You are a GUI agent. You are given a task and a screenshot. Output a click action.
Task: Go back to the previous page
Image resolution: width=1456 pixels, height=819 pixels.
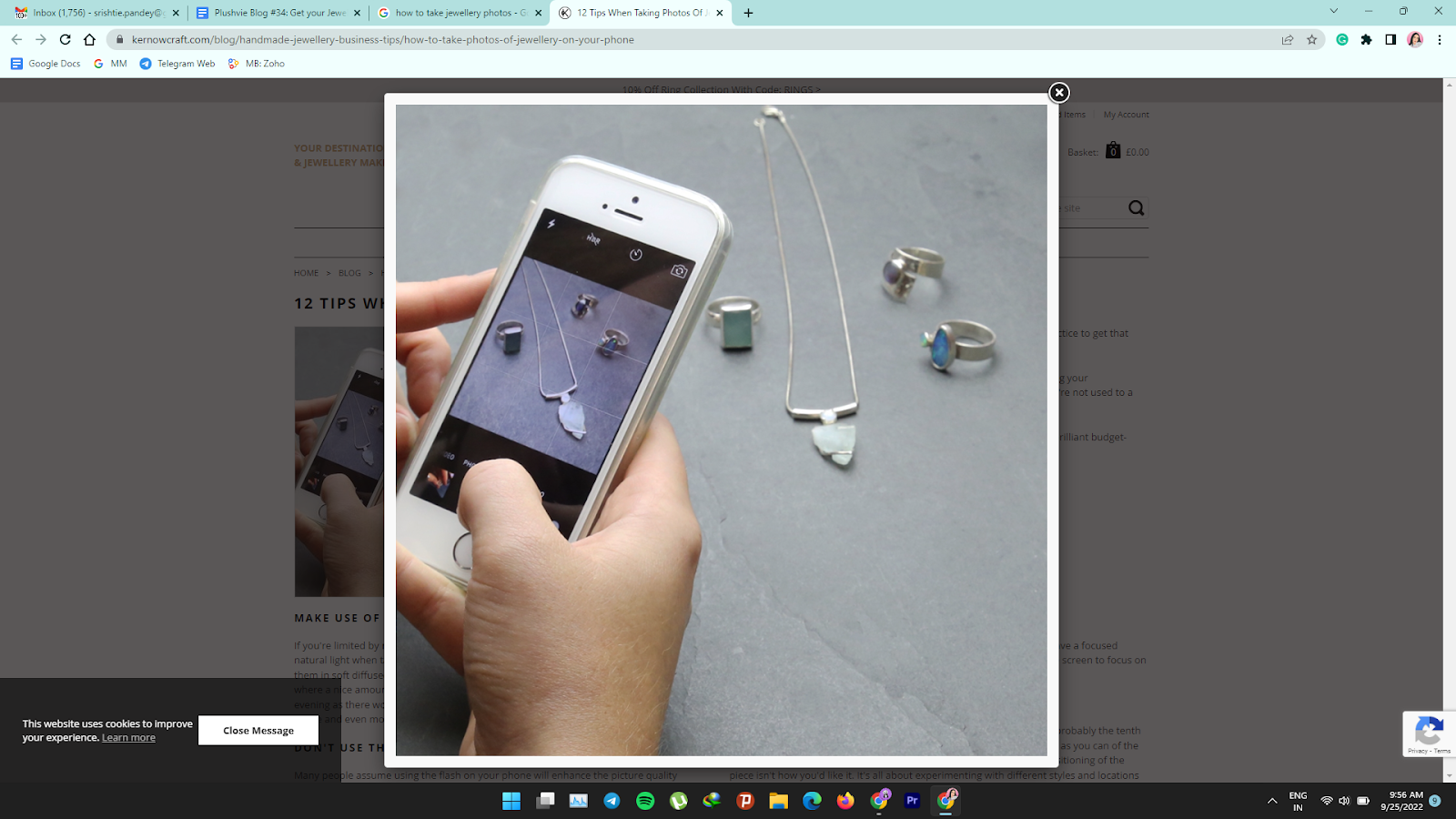click(x=16, y=39)
